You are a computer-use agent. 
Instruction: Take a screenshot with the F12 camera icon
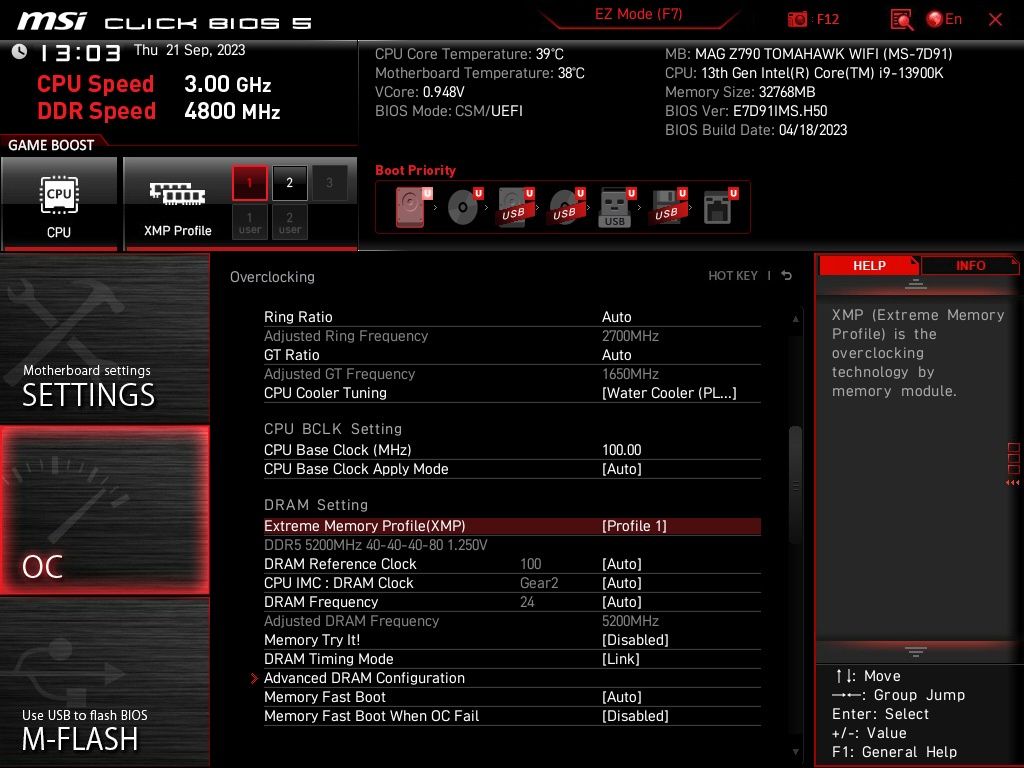pos(797,19)
